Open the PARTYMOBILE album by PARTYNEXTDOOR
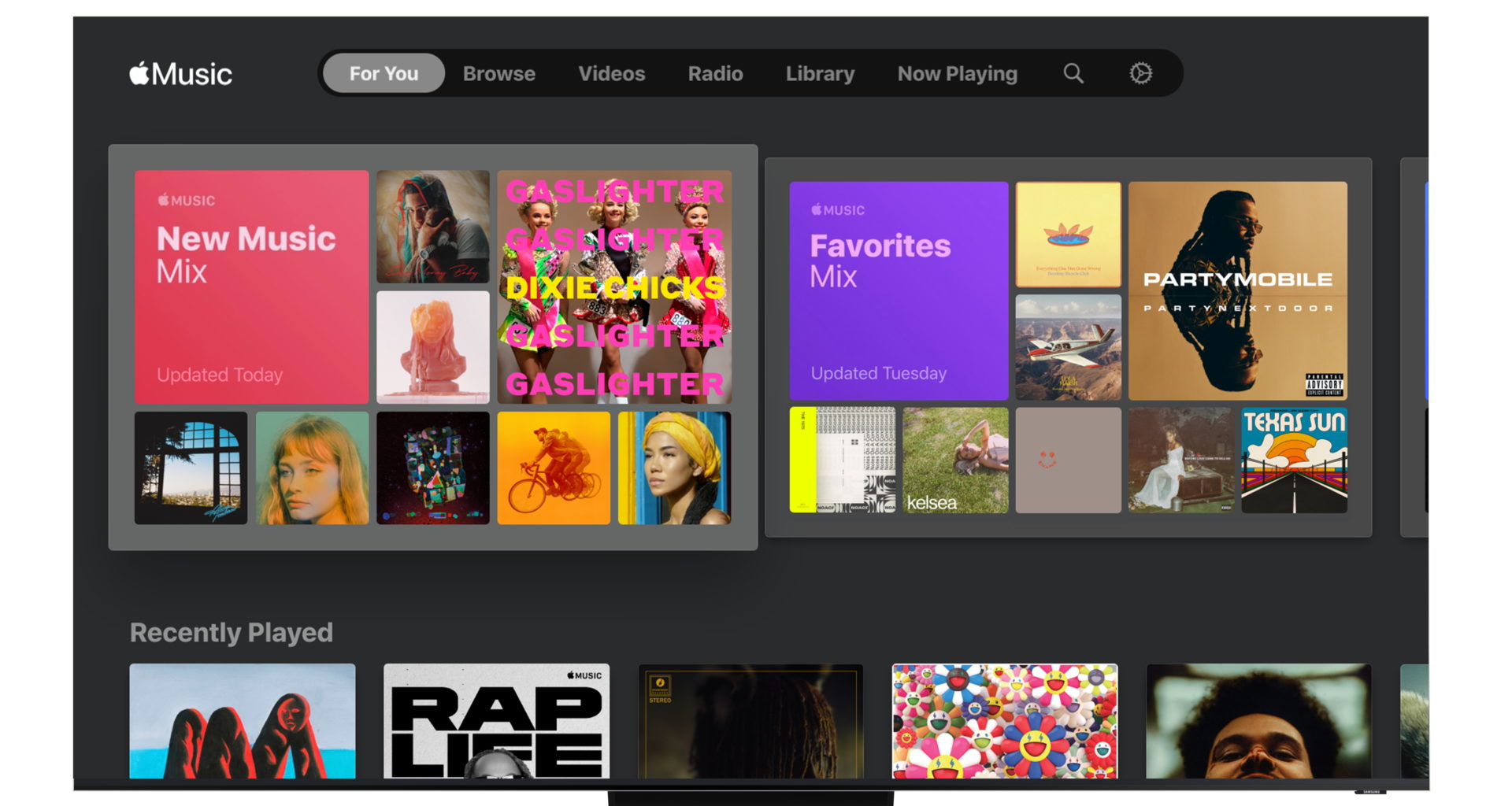The image size is (1512, 806). coord(1237,287)
